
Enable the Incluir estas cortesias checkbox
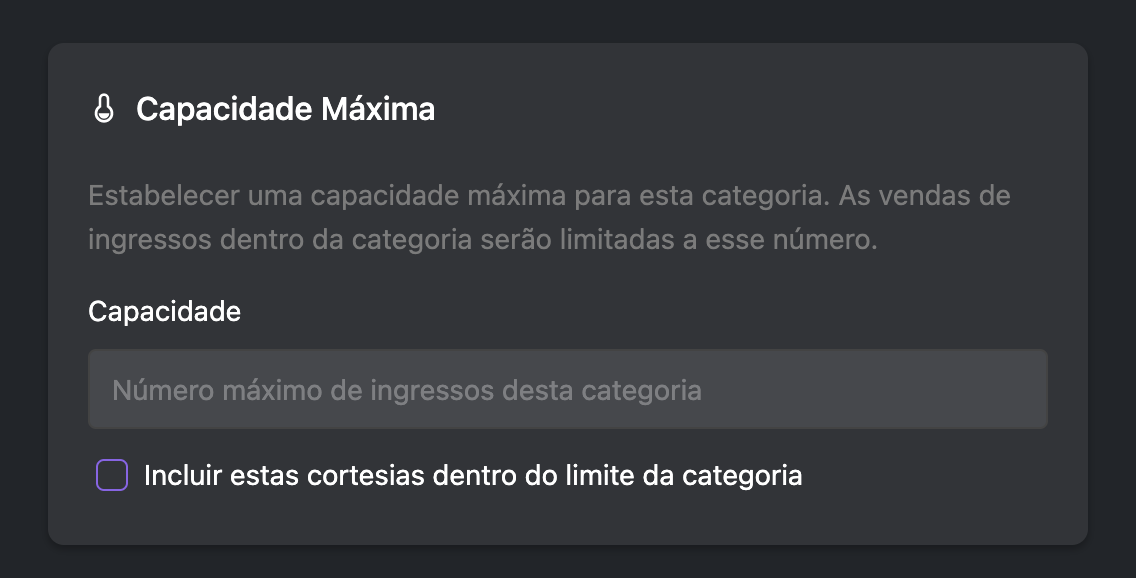[x=112, y=475]
